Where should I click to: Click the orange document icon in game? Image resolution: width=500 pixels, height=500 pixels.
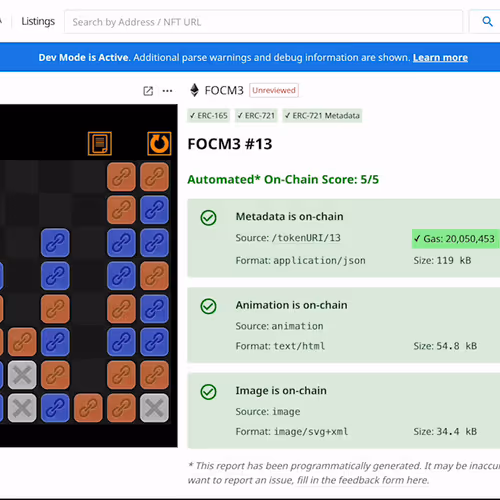[100, 144]
